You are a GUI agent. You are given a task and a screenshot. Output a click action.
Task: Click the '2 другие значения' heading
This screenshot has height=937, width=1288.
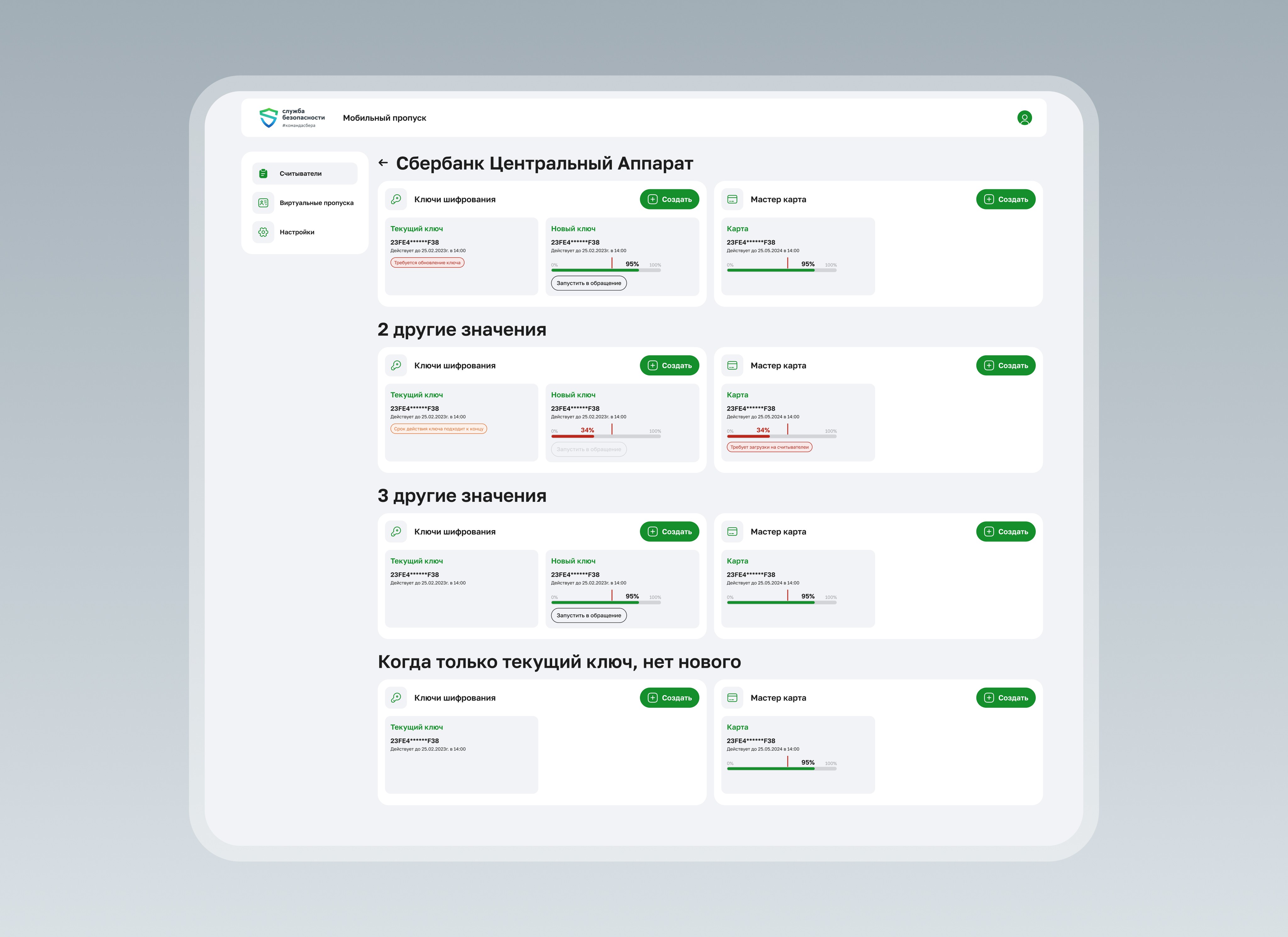tap(462, 330)
